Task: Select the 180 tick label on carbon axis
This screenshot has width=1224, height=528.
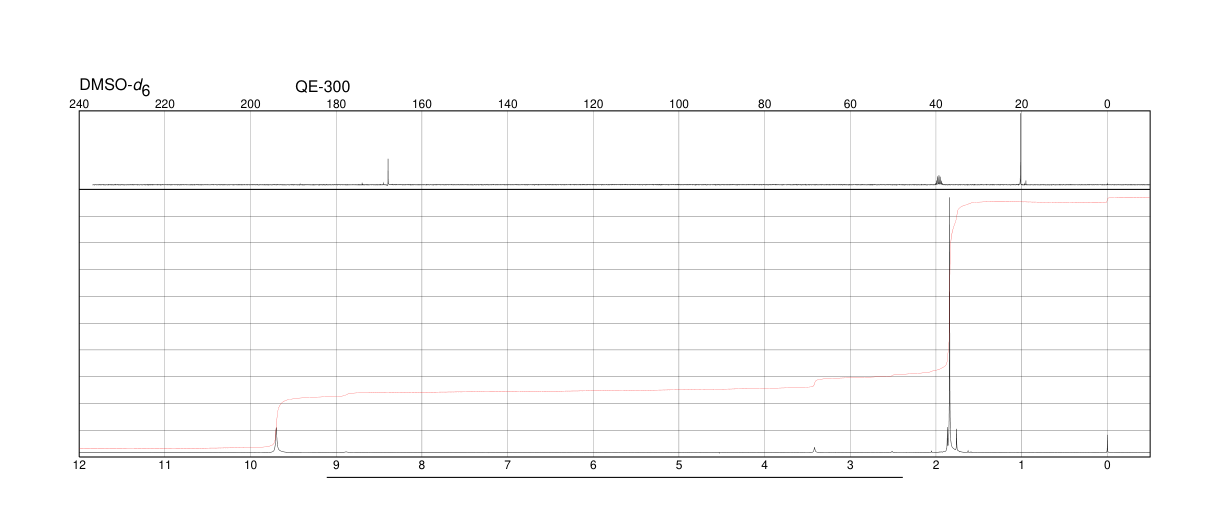Action: tap(336, 104)
